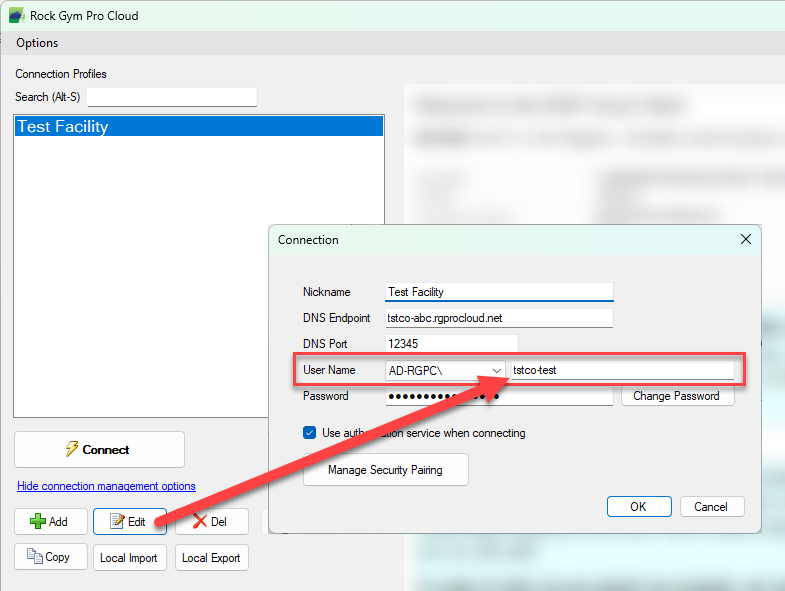Open the AD-RGPC\ domain dropdown
This screenshot has height=591, width=785.
[445, 371]
